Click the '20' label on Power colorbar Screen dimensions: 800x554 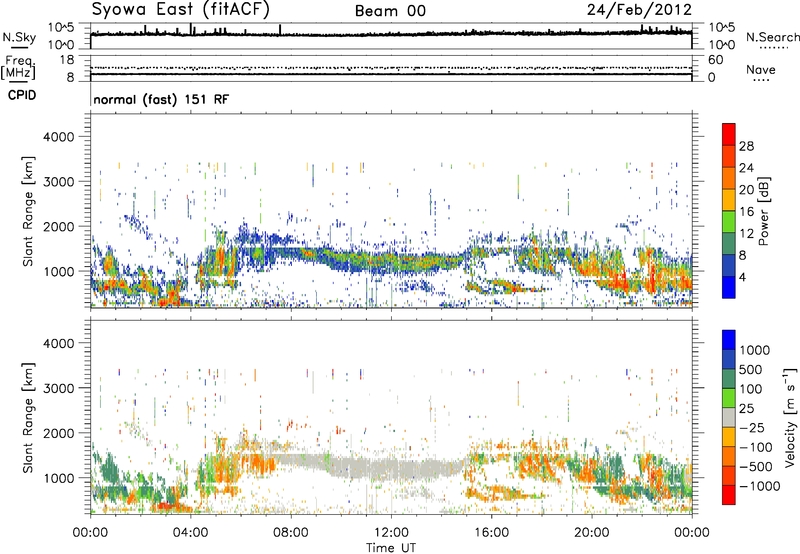pyautogui.click(x=746, y=190)
